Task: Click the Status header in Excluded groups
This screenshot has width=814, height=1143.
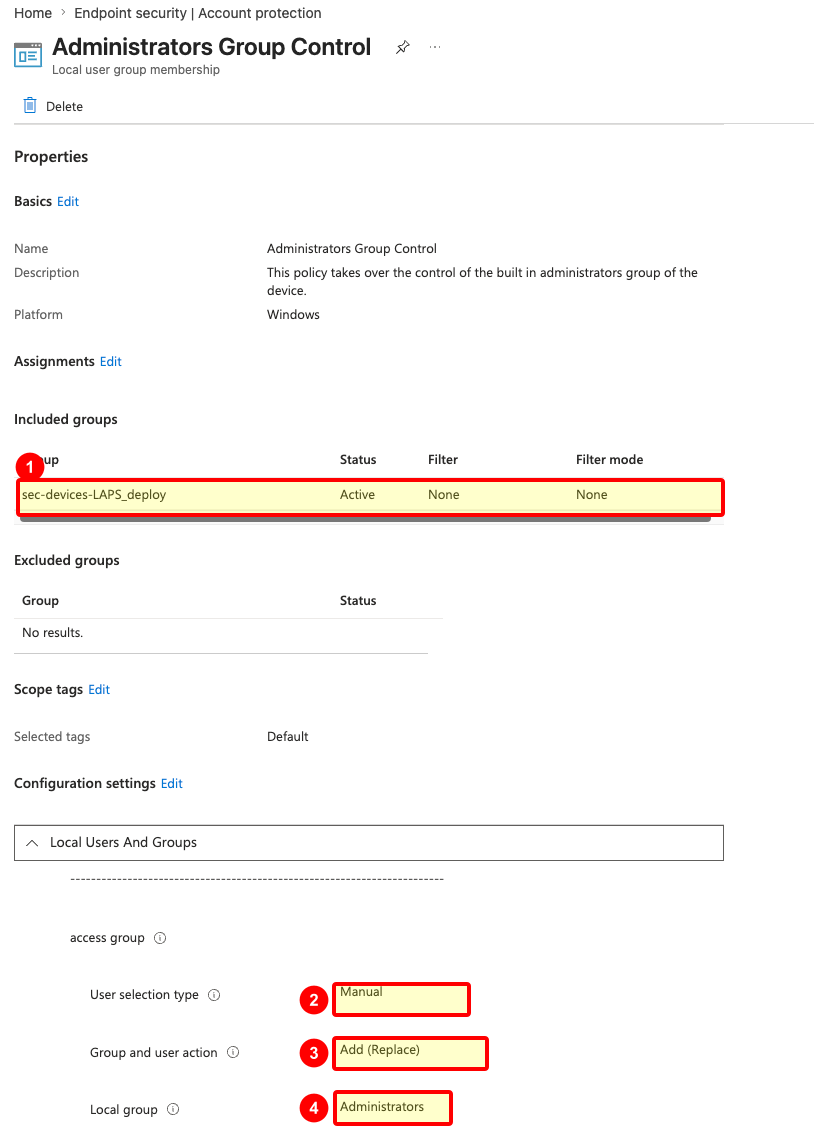Action: [358, 601]
